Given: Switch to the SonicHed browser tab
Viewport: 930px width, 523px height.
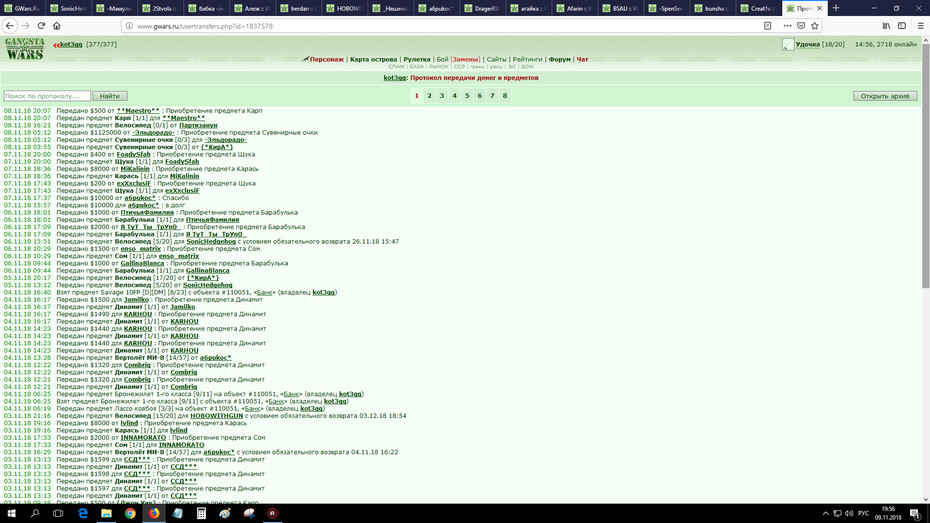Looking at the screenshot, I should [x=69, y=8].
